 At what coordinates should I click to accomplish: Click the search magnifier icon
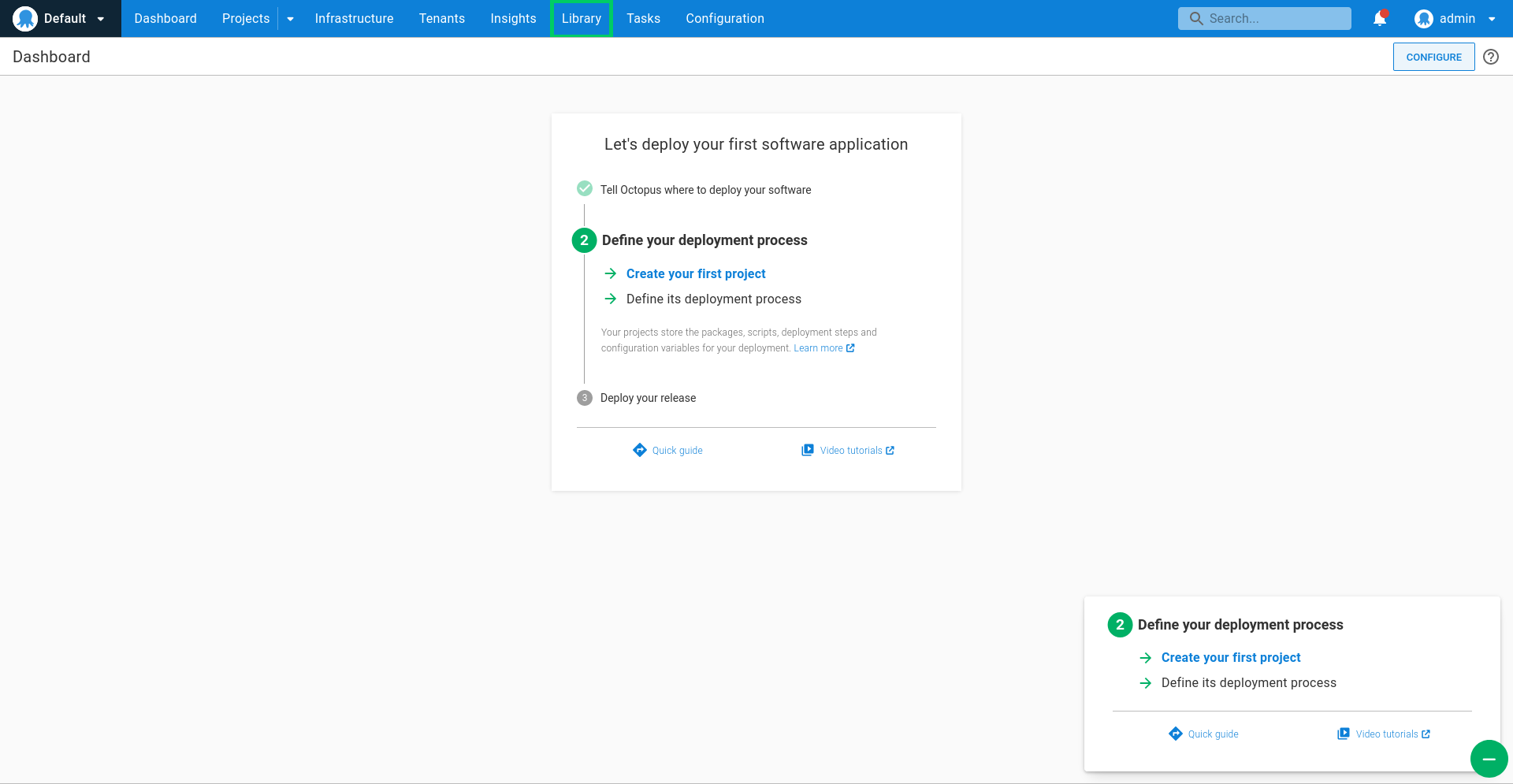(x=1196, y=18)
